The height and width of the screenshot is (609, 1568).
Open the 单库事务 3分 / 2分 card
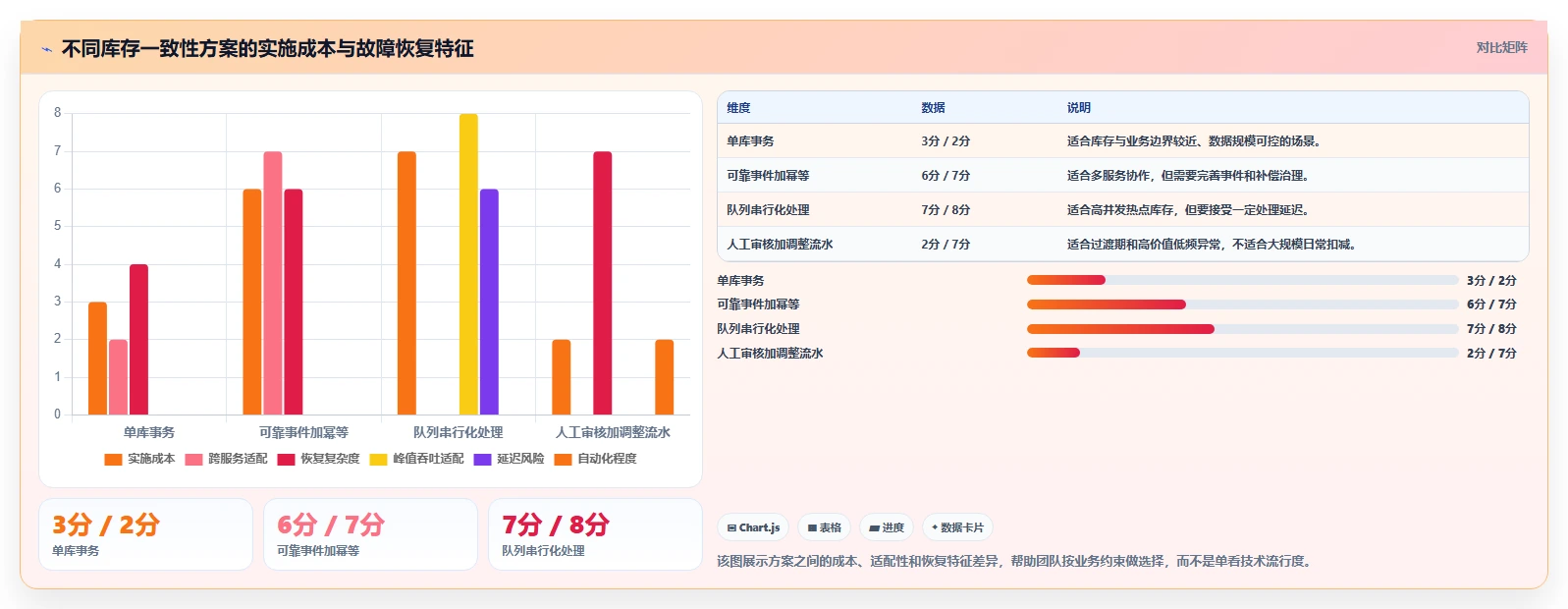145,534
